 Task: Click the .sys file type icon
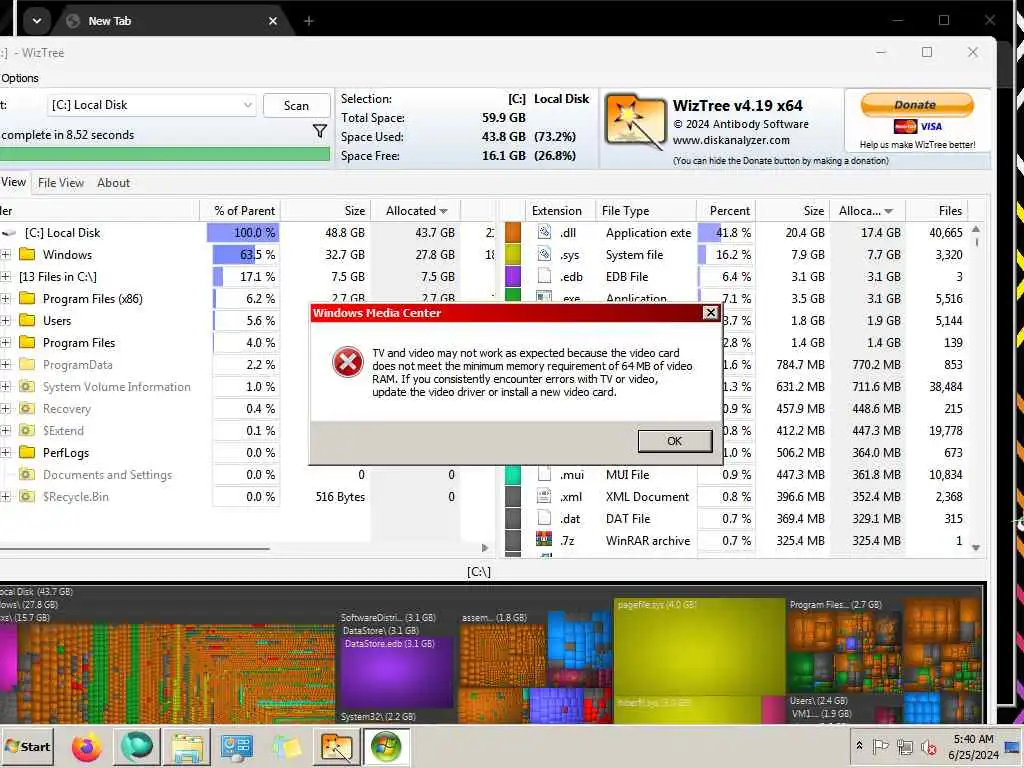(544, 254)
